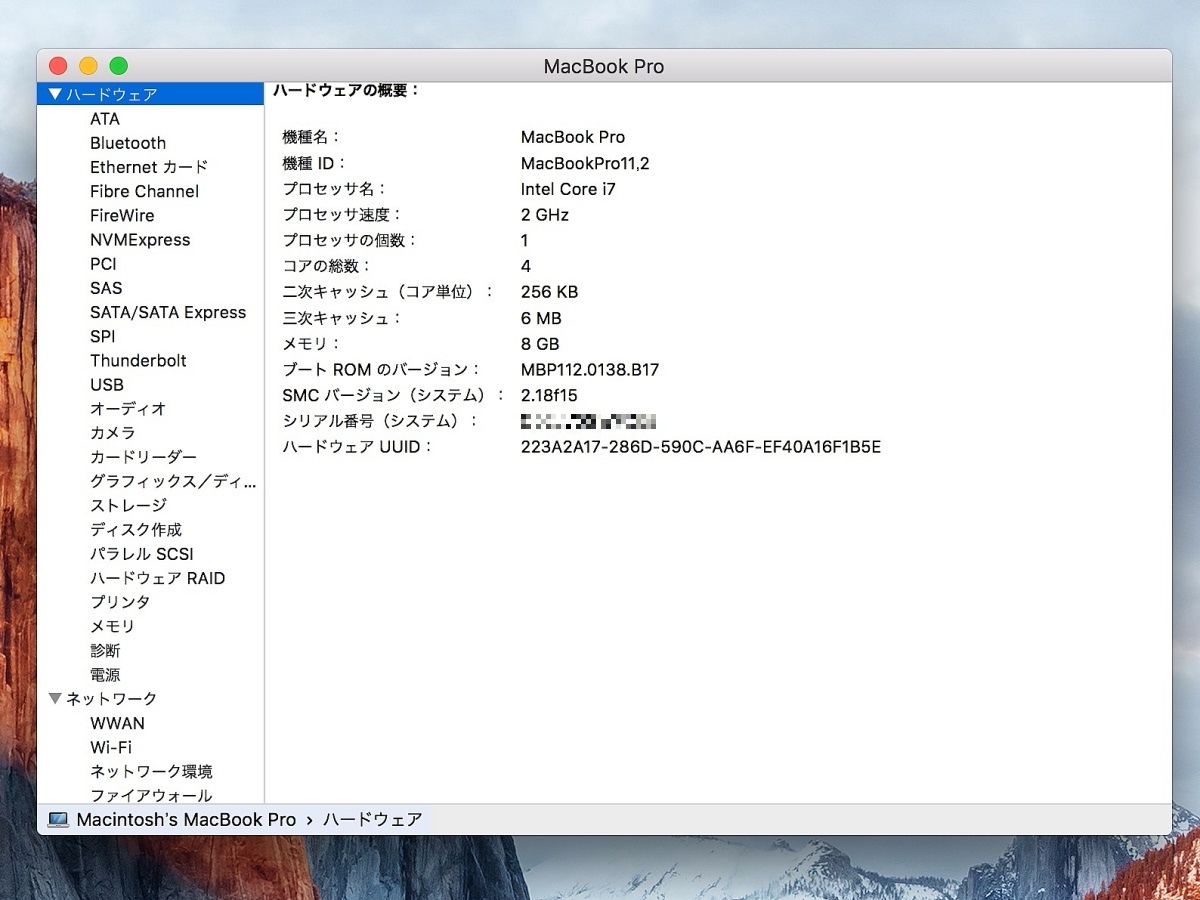
Task: Open SATA/SATA Express in the sidebar
Action: click(168, 313)
